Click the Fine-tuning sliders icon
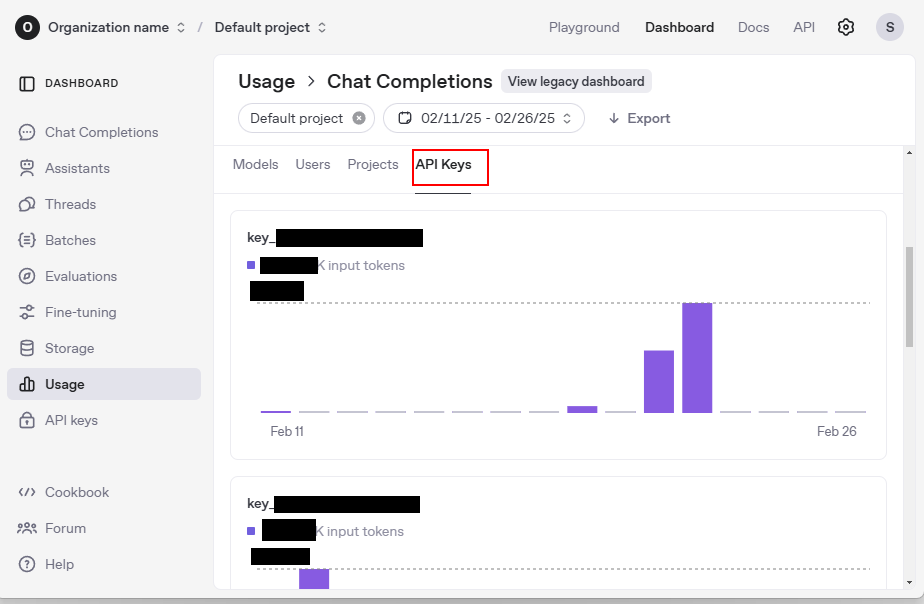 click(x=27, y=312)
